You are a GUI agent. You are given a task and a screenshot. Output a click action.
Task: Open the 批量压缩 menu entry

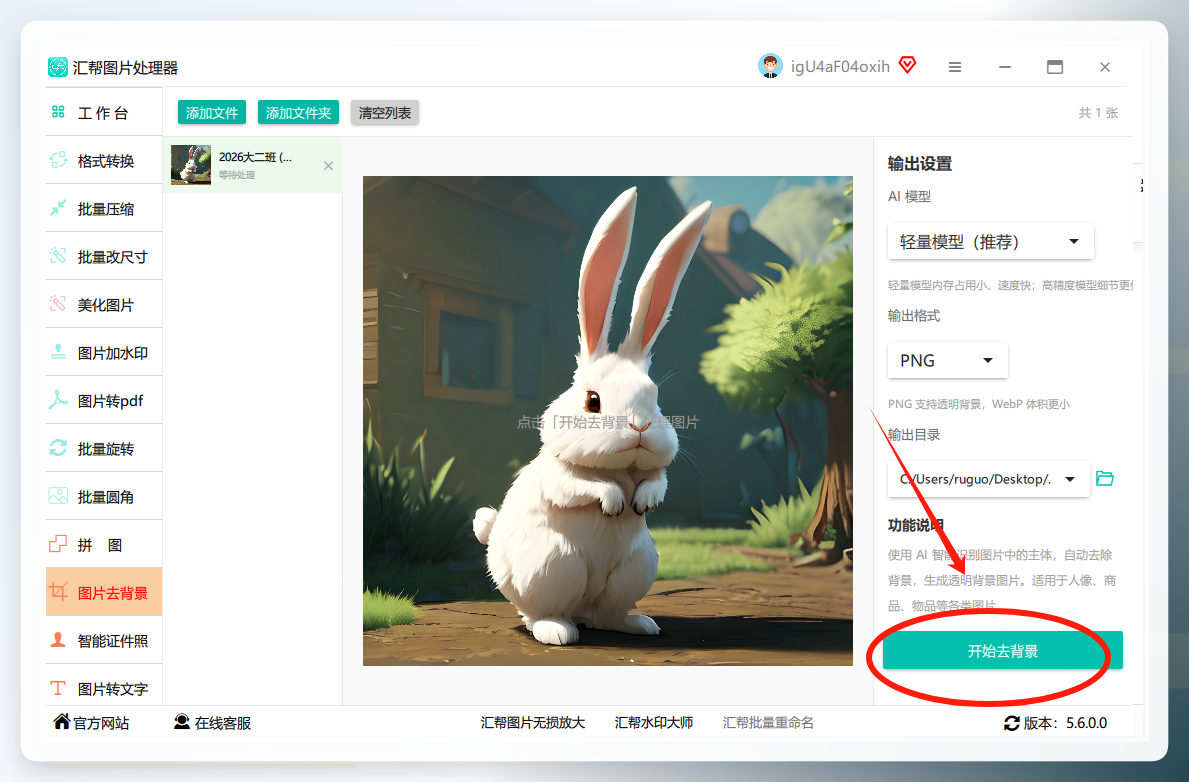coord(104,209)
